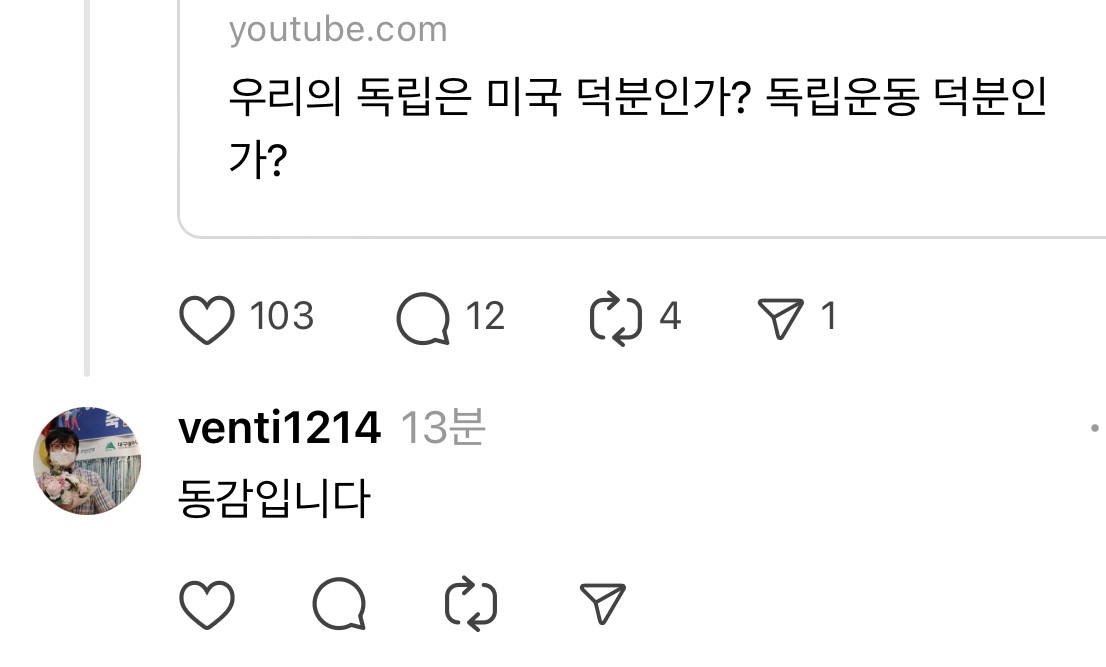Repost venti1214's reply
Image resolution: width=1106 pixels, height=667 pixels.
pyautogui.click(x=471, y=603)
